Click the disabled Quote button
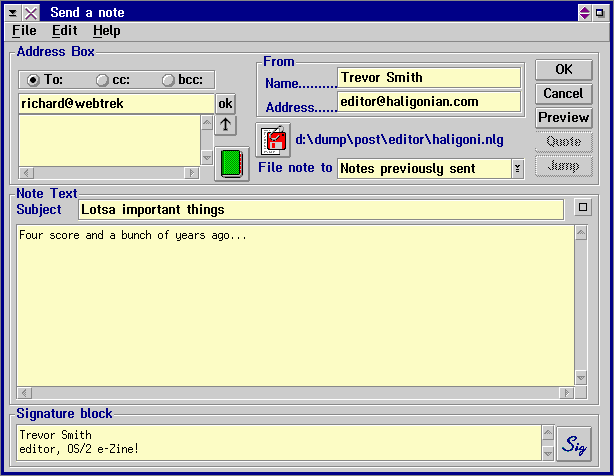The image size is (614, 476). [563, 142]
